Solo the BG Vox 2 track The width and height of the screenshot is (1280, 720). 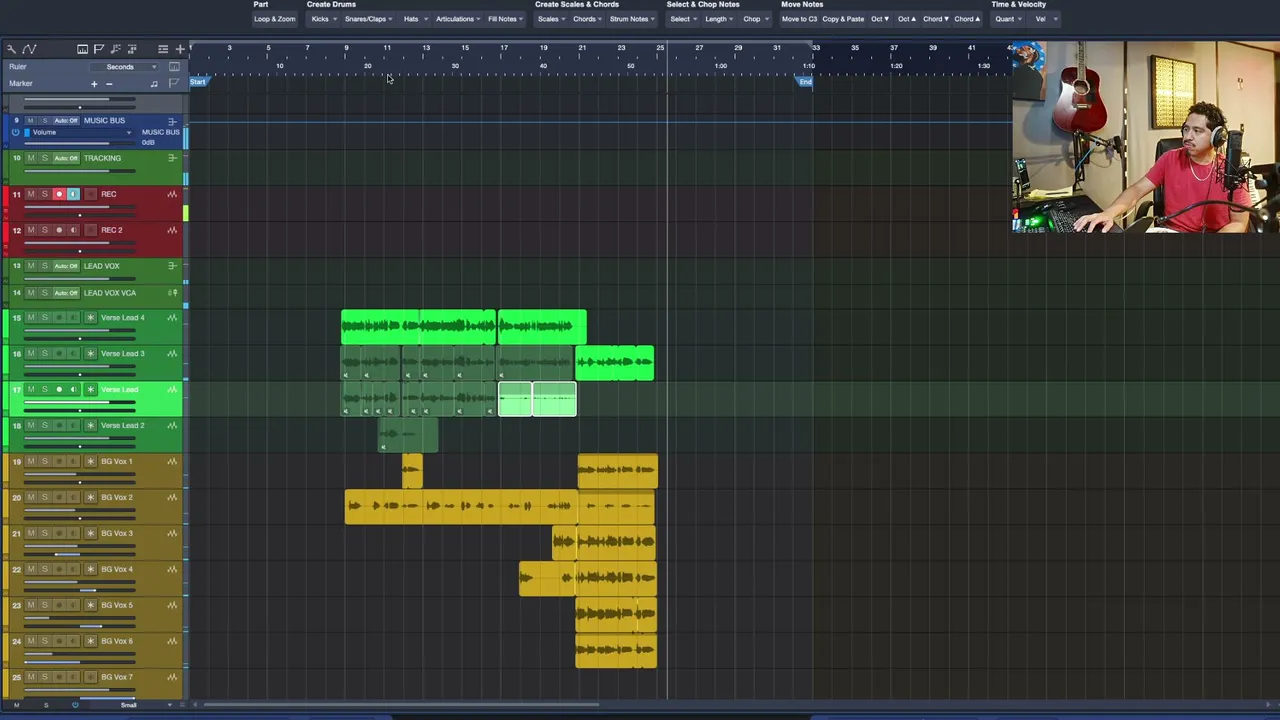click(44, 498)
